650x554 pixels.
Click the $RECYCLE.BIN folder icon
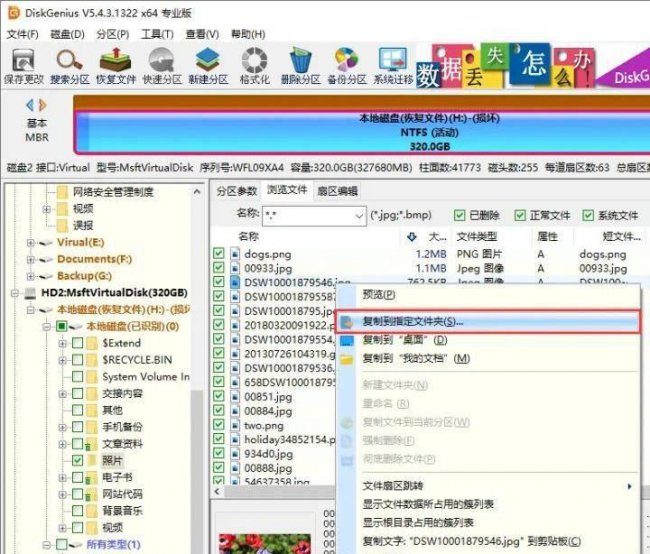coord(92,360)
